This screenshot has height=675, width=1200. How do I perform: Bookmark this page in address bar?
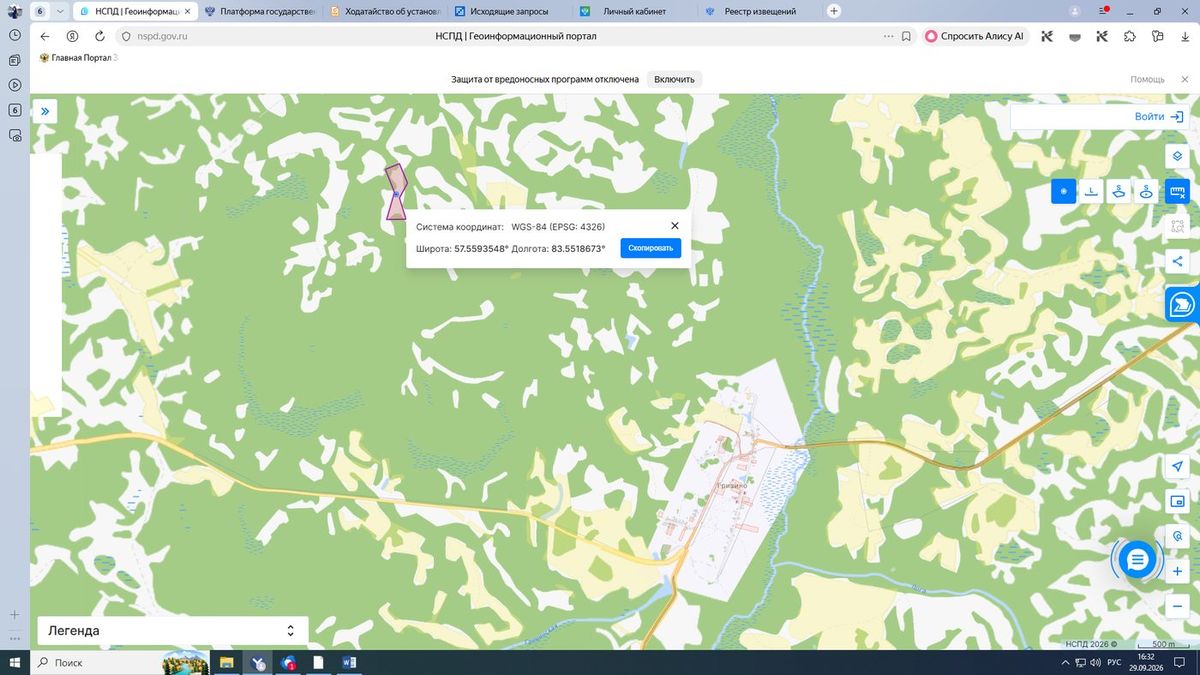906,36
